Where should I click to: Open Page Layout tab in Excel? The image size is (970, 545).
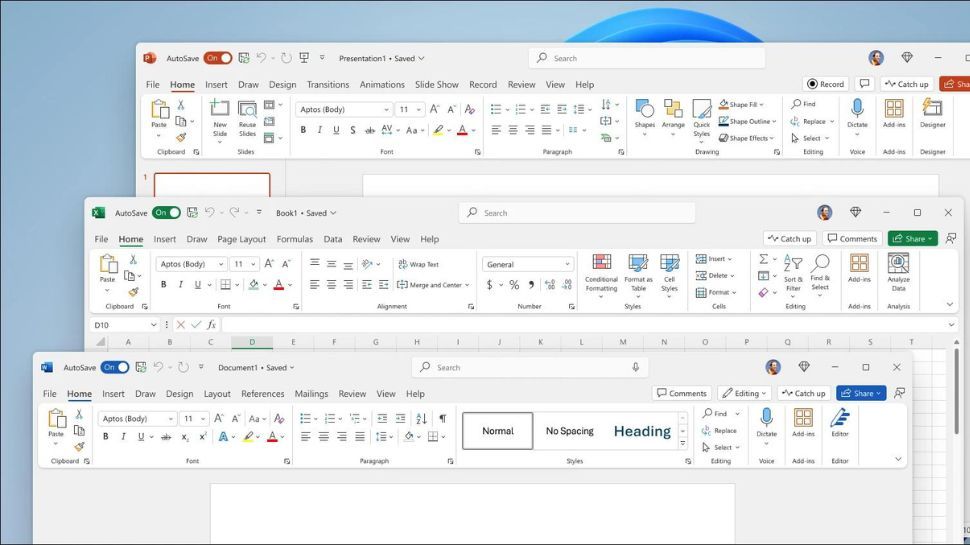click(x=241, y=239)
